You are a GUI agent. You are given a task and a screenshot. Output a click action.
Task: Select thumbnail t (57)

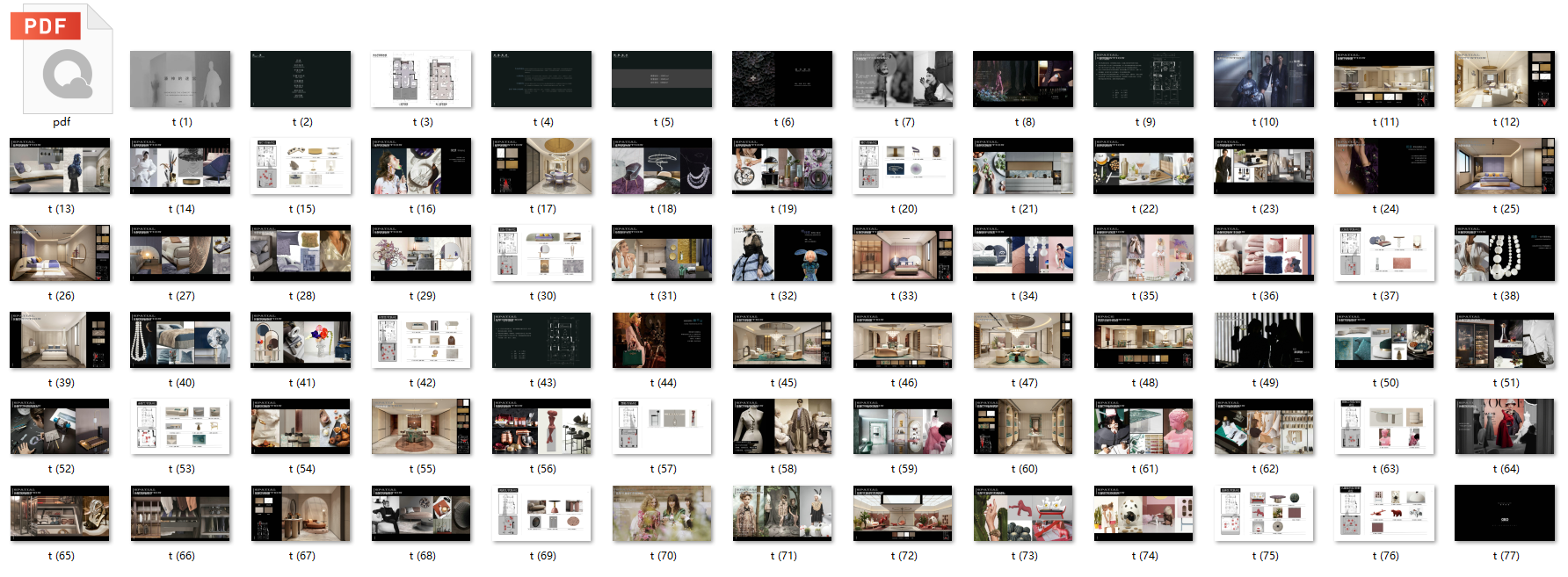click(x=662, y=426)
